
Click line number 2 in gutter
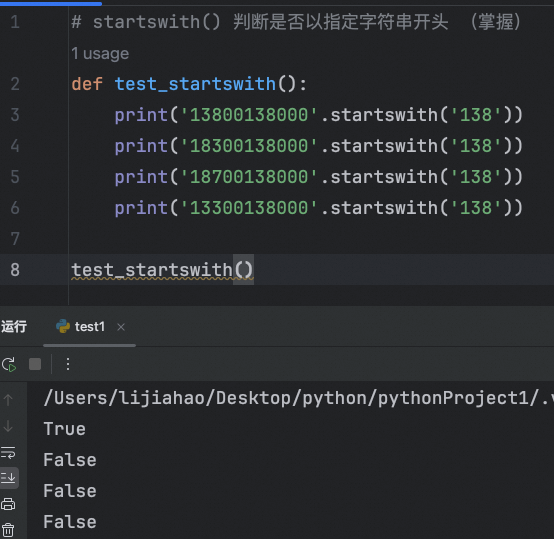(x=15, y=84)
